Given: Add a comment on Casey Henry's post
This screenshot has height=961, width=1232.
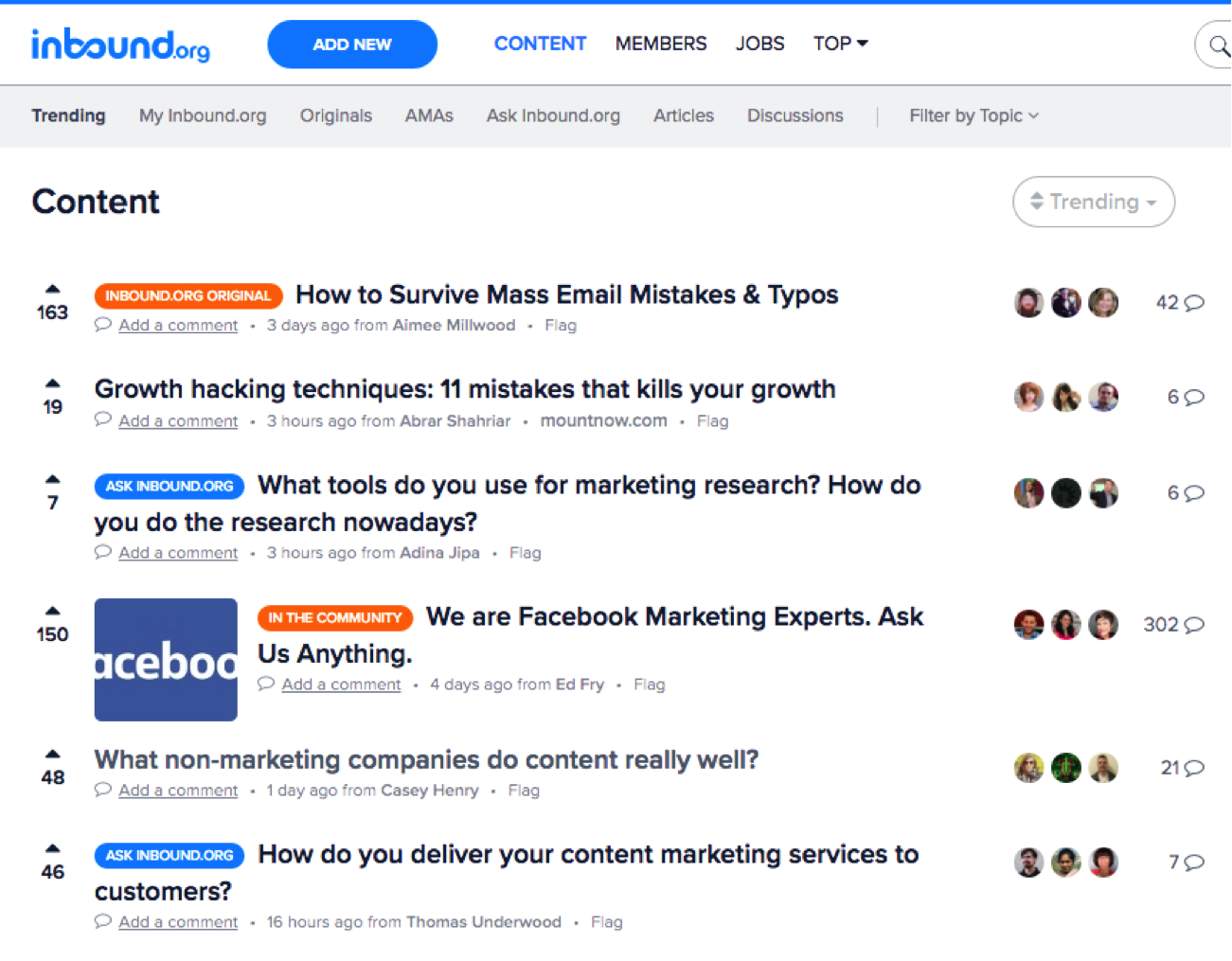Looking at the screenshot, I should pyautogui.click(x=178, y=790).
